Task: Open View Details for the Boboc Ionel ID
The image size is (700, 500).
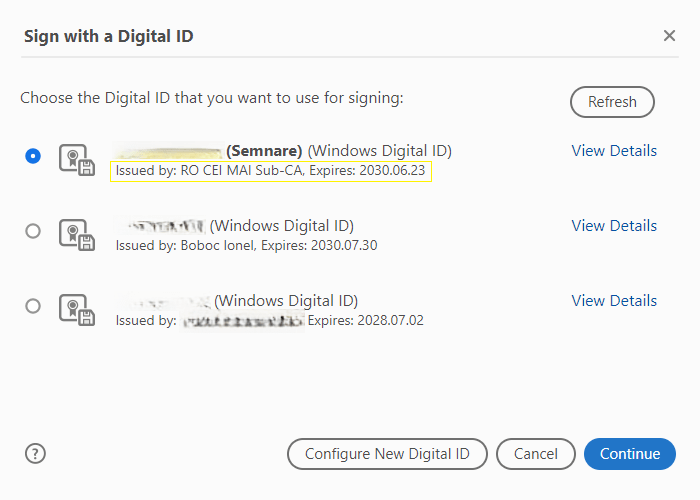Action: click(614, 226)
